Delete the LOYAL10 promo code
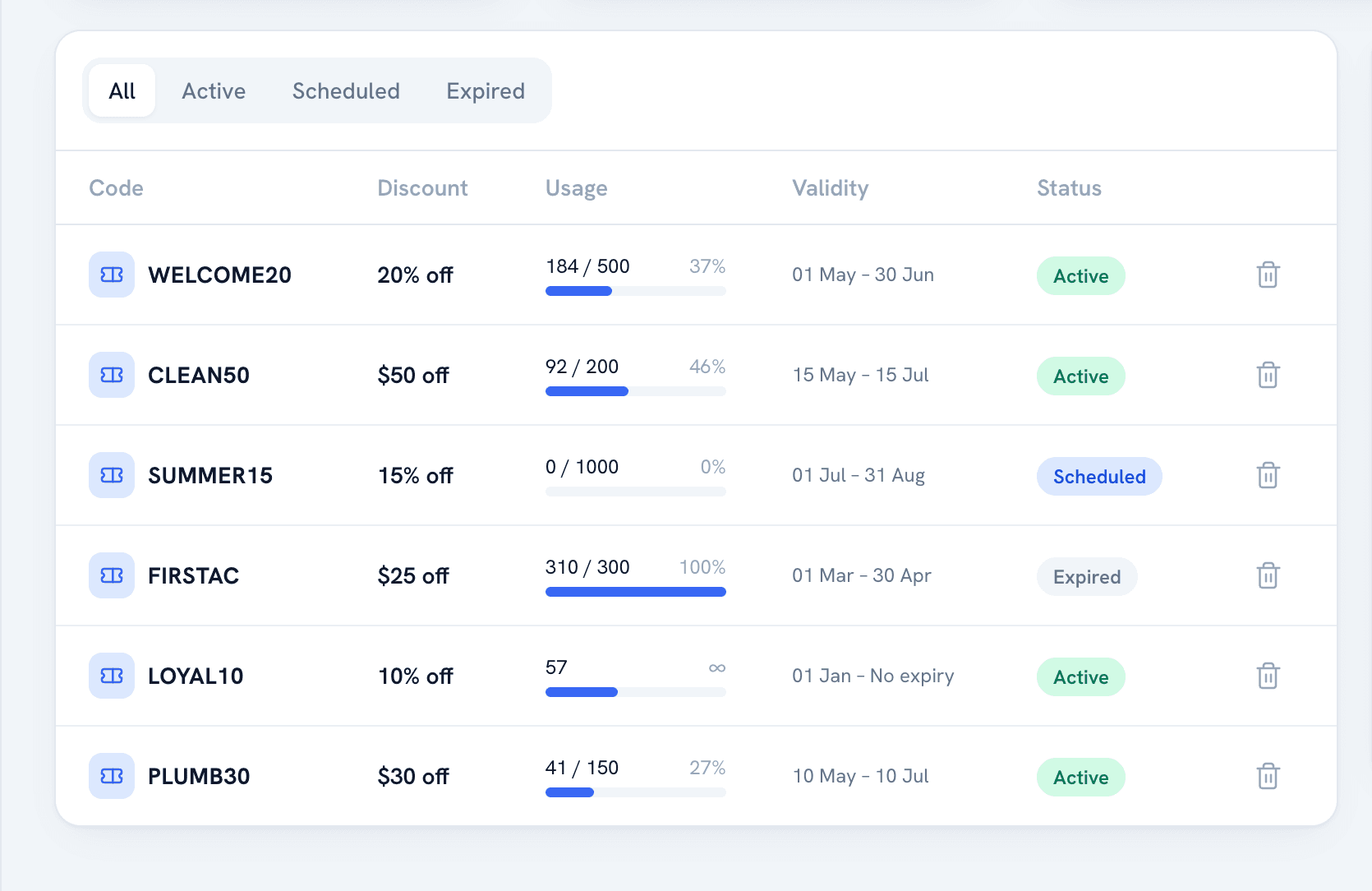This screenshot has height=891, width=1372. (1268, 676)
